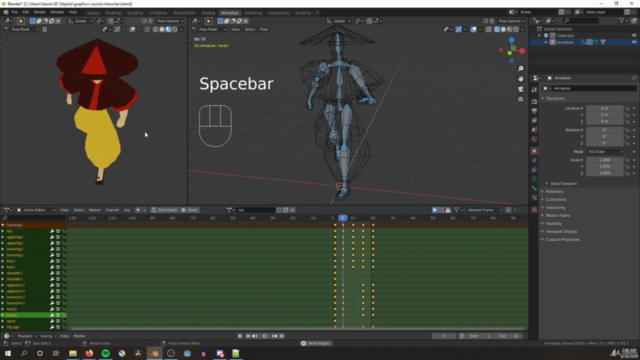Viewport: 640px width, 360px height.
Task: Click the Blender icon in the taskbar
Action: (x=155, y=353)
